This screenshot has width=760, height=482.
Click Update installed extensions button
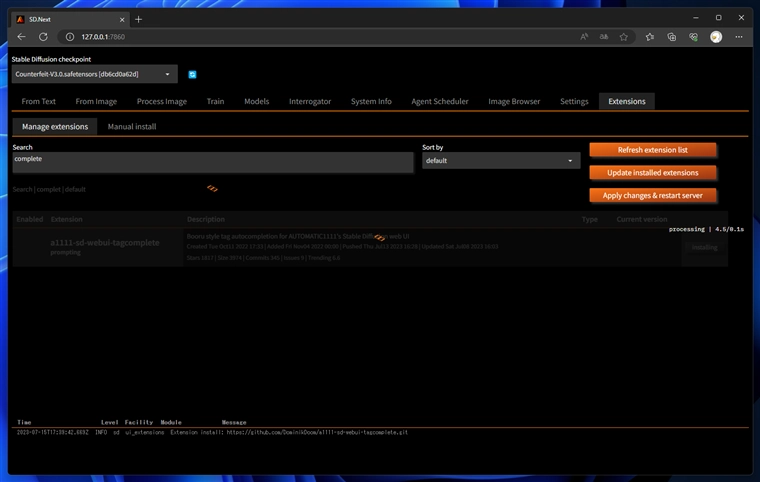click(x=652, y=173)
